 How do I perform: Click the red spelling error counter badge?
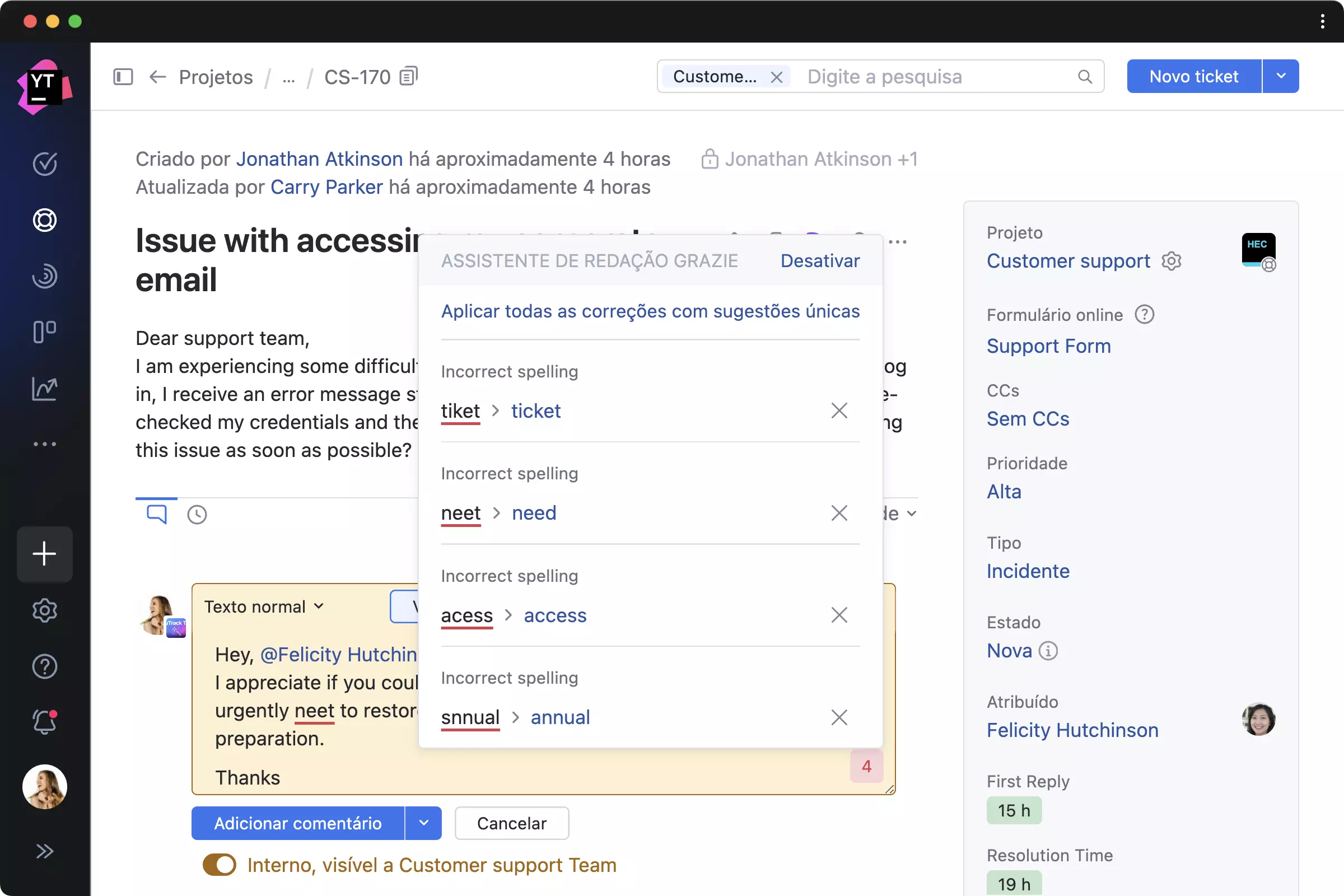[x=866, y=766]
